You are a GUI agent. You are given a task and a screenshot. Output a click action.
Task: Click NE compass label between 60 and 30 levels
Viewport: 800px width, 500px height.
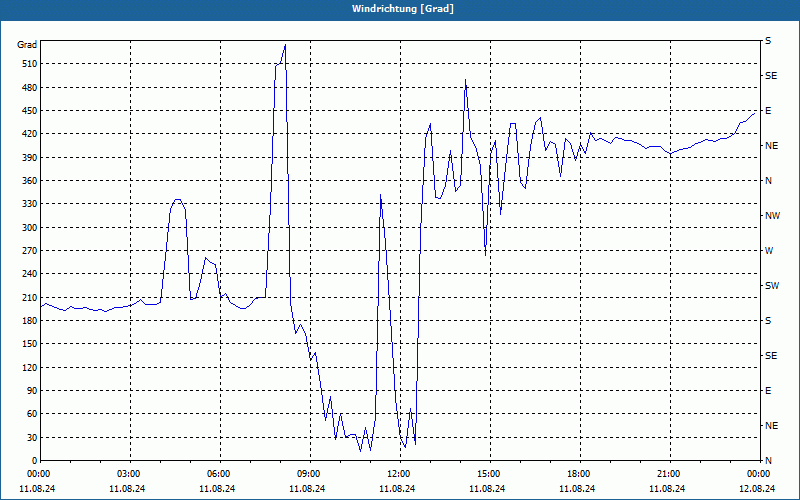771,426
